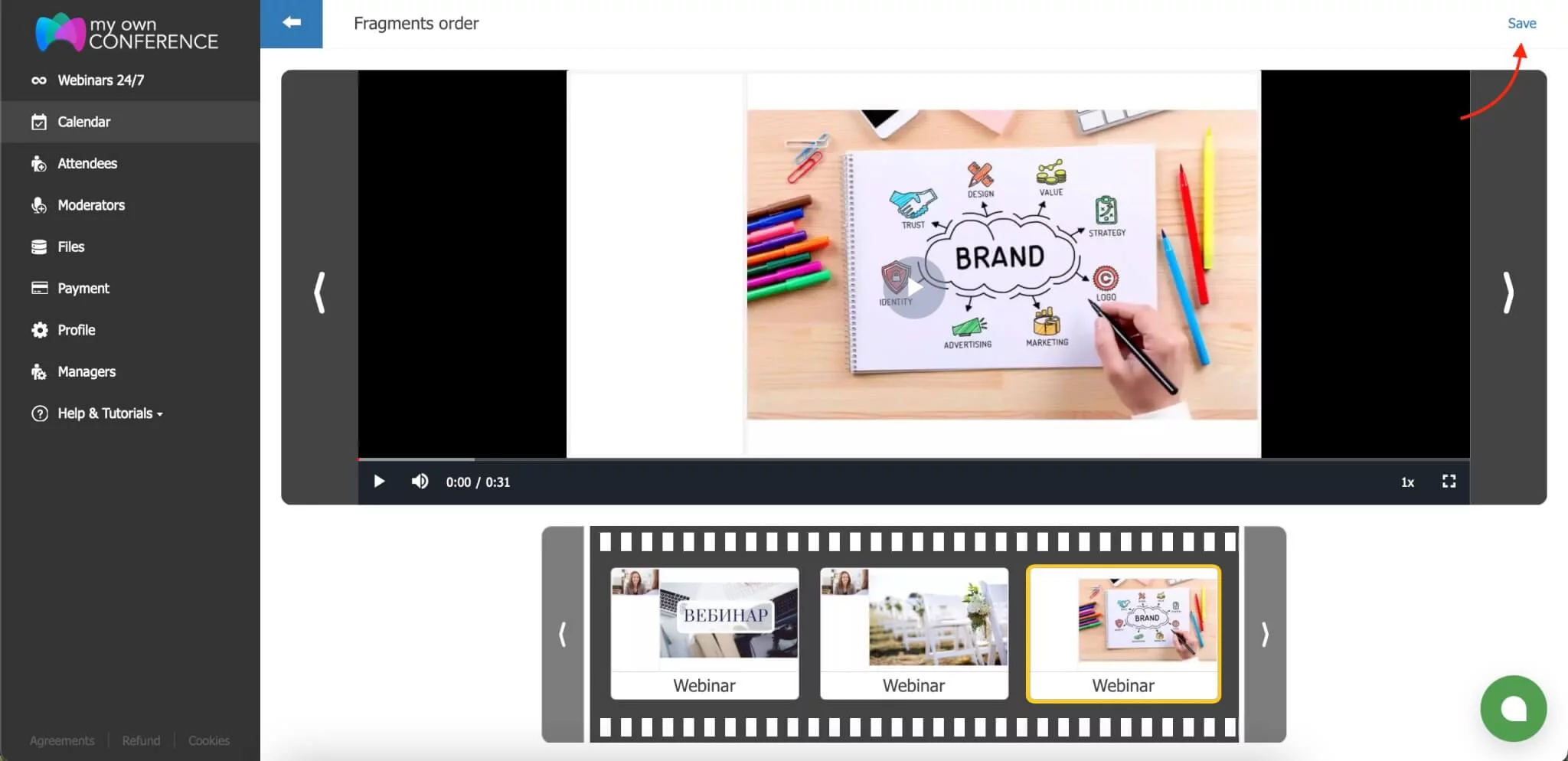
Task: Open the Payment section
Action: point(83,287)
